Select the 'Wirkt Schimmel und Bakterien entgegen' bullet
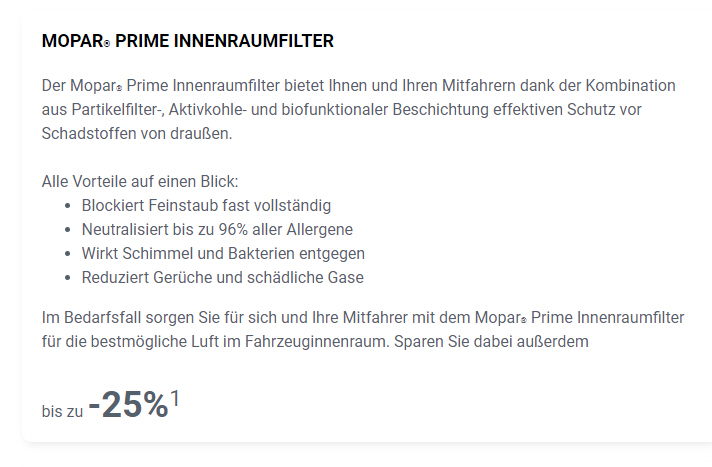 pyautogui.click(x=223, y=253)
